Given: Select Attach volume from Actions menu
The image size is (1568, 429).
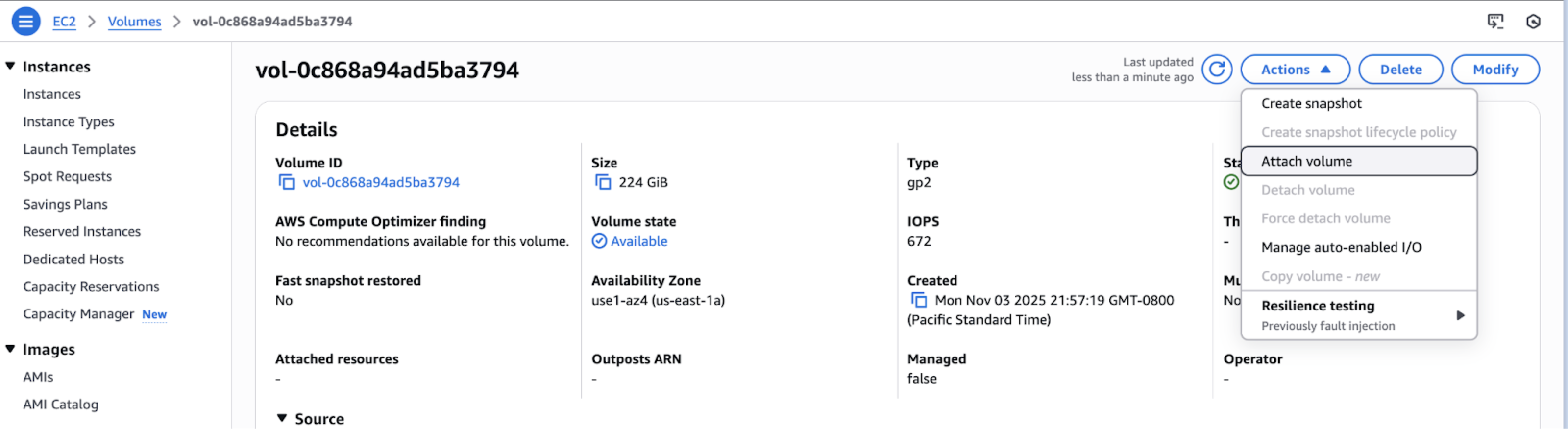Looking at the screenshot, I should click(x=1306, y=161).
